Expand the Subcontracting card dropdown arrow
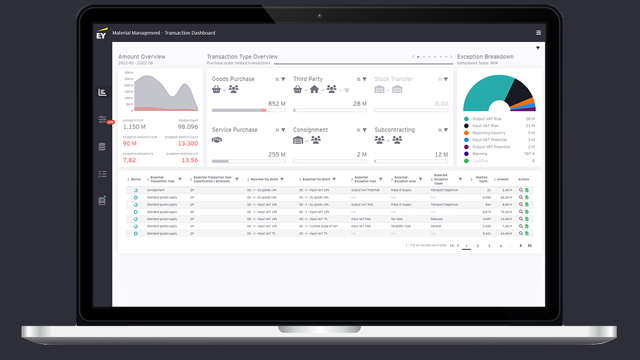Screen dimensions: 640x360 pos(446,130)
